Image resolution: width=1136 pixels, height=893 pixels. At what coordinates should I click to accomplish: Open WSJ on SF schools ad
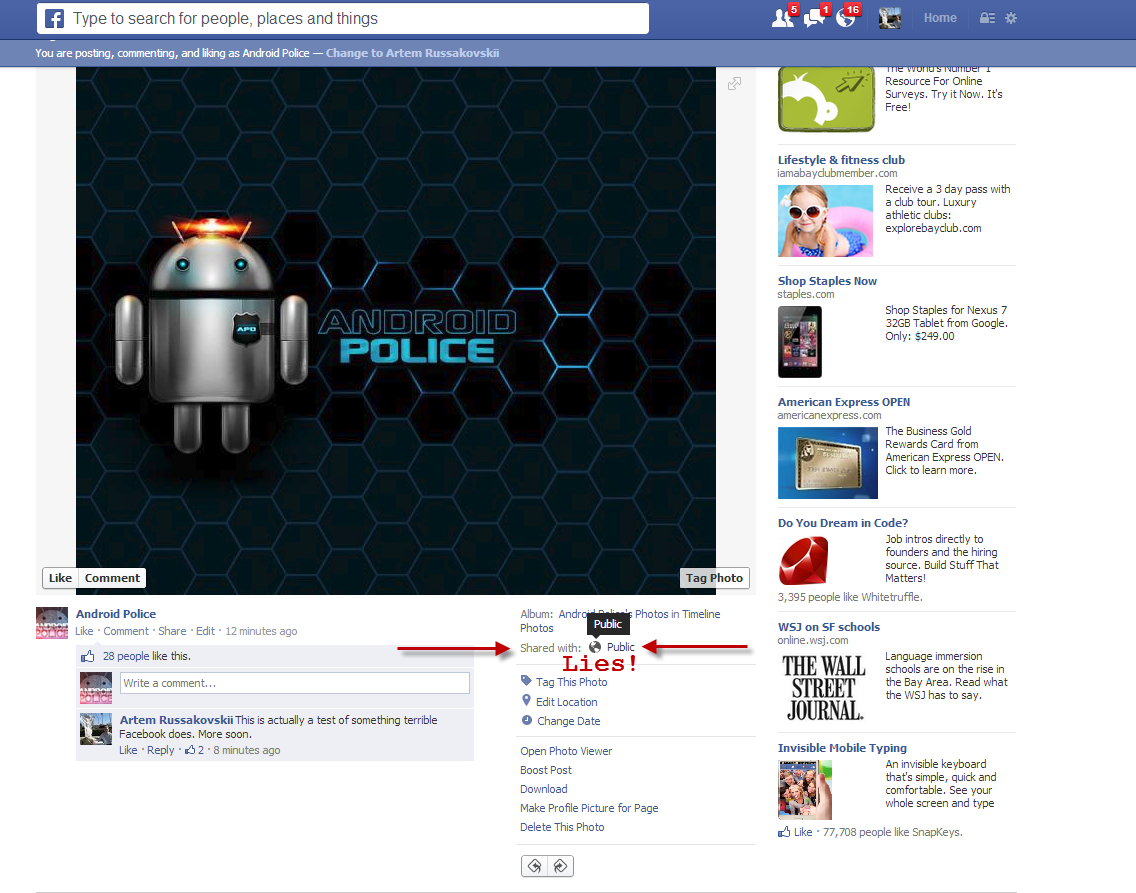tap(829, 626)
